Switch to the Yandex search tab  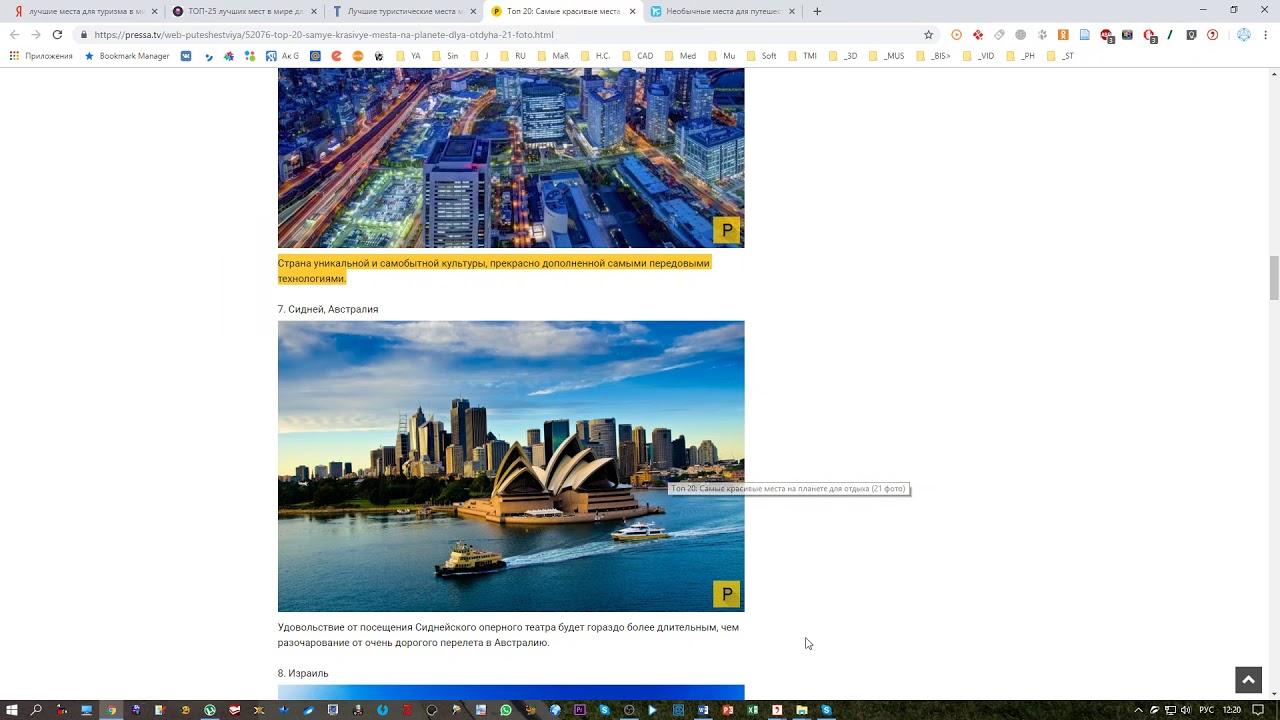coord(85,11)
